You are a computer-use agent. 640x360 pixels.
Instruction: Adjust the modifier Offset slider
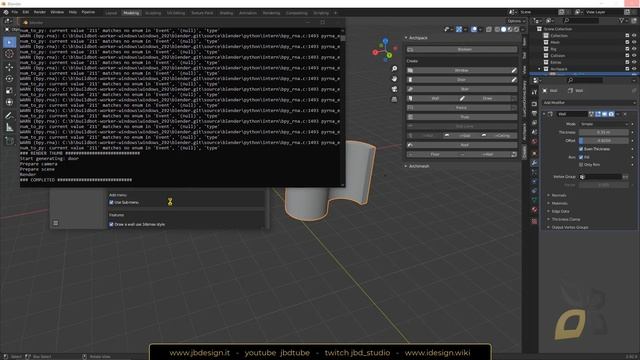[x=604, y=141]
